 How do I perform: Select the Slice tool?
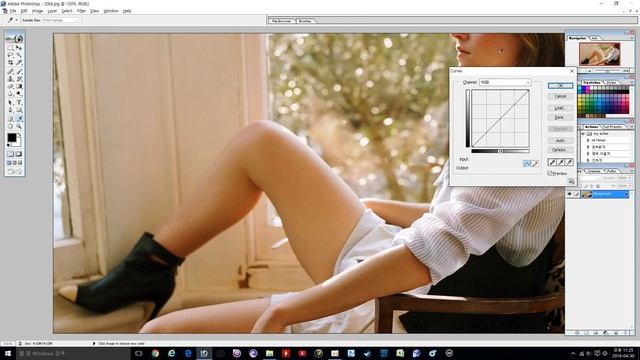19,63
